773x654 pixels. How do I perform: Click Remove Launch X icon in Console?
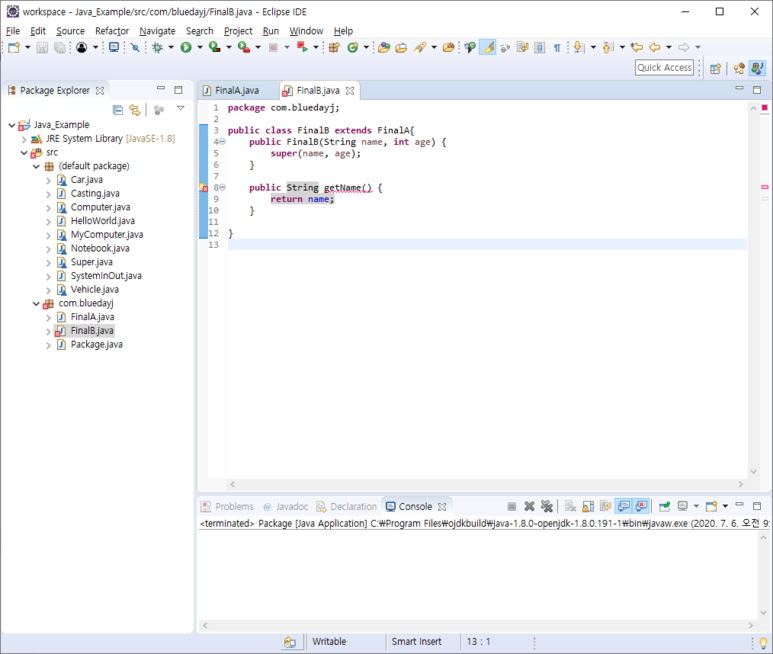pyautogui.click(x=529, y=506)
